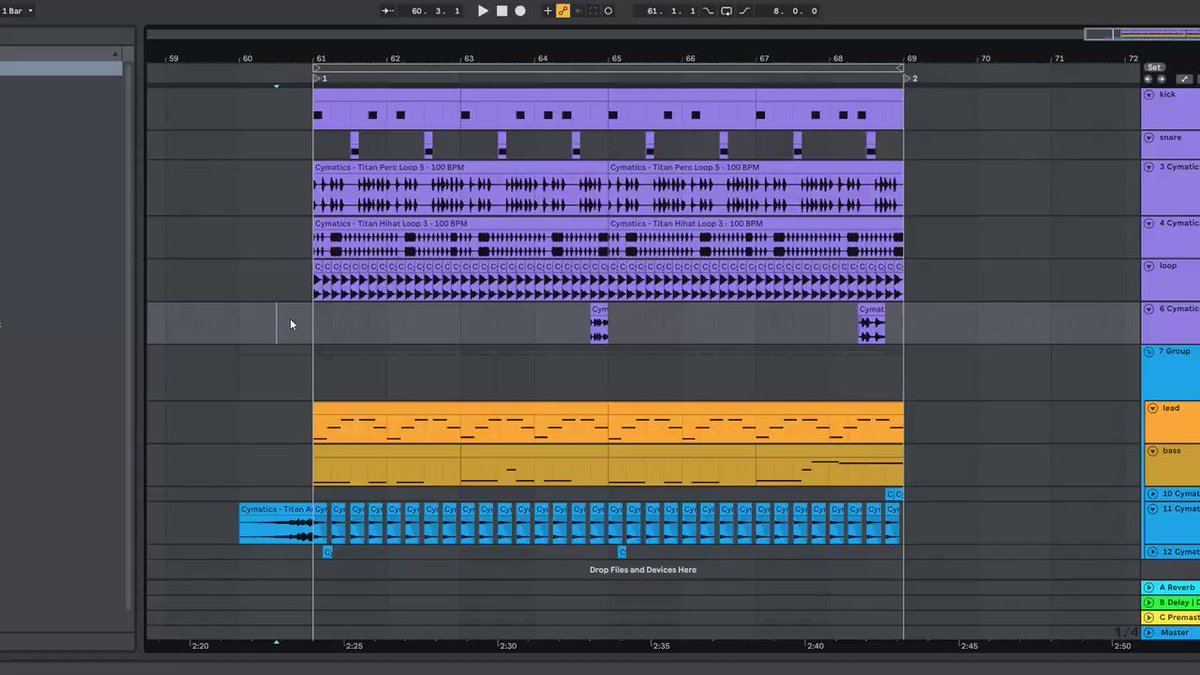Fold the 7 Group track
The height and width of the screenshot is (675, 1200).
coord(1149,352)
